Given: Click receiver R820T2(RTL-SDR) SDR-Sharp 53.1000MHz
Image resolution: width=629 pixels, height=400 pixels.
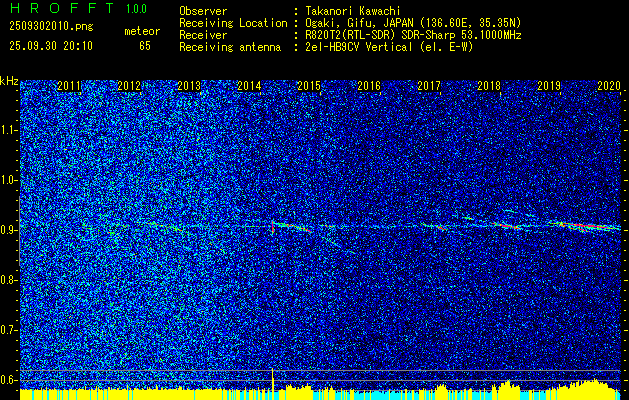Looking at the screenshot, I should point(413,35).
